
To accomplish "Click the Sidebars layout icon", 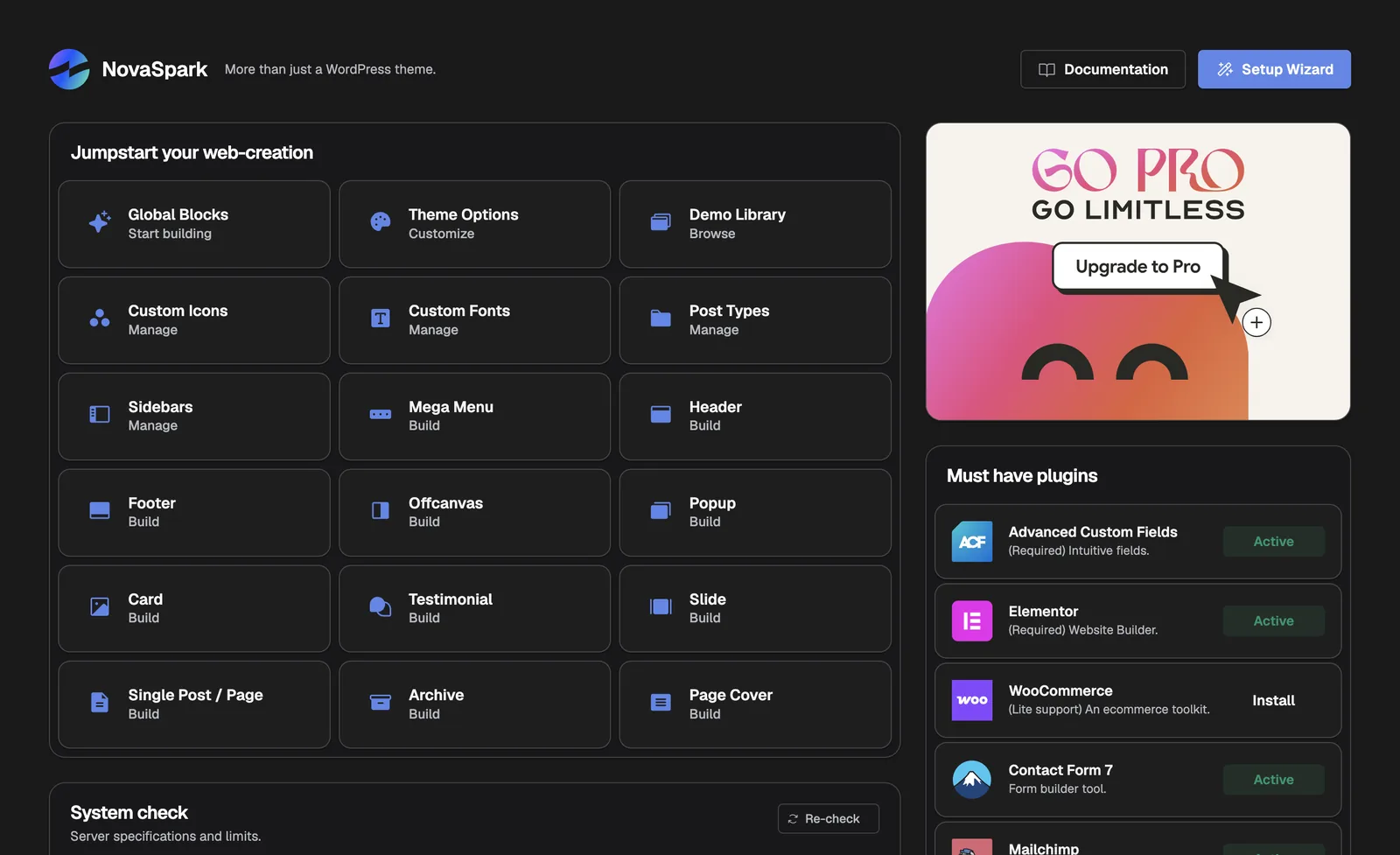I will click(100, 415).
